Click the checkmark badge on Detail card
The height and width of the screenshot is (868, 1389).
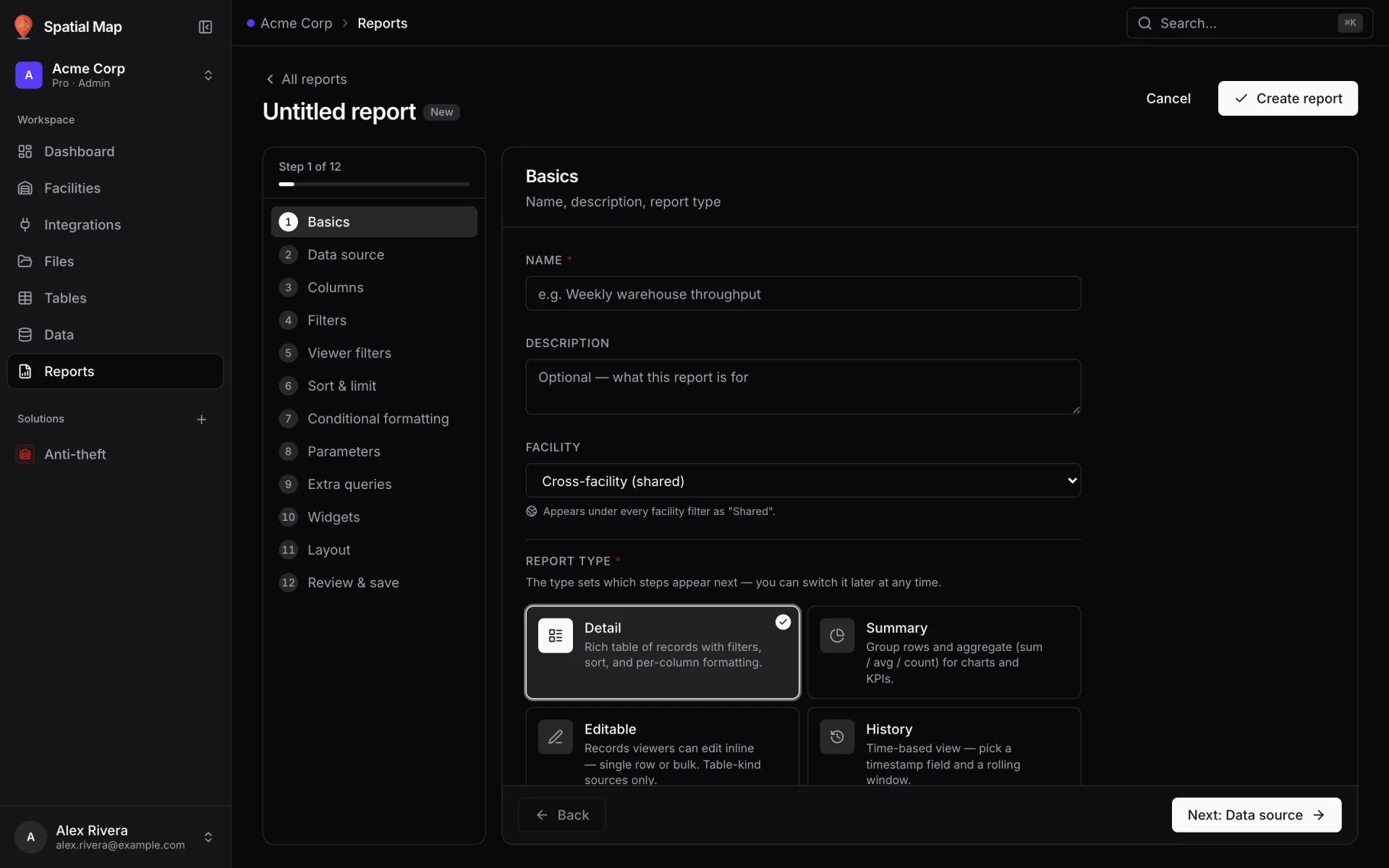(783, 622)
